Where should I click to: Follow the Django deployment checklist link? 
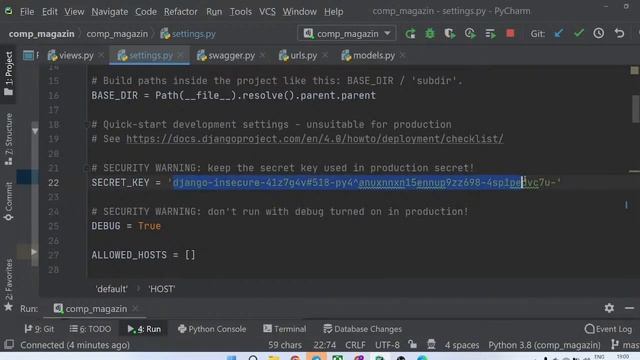315,139
